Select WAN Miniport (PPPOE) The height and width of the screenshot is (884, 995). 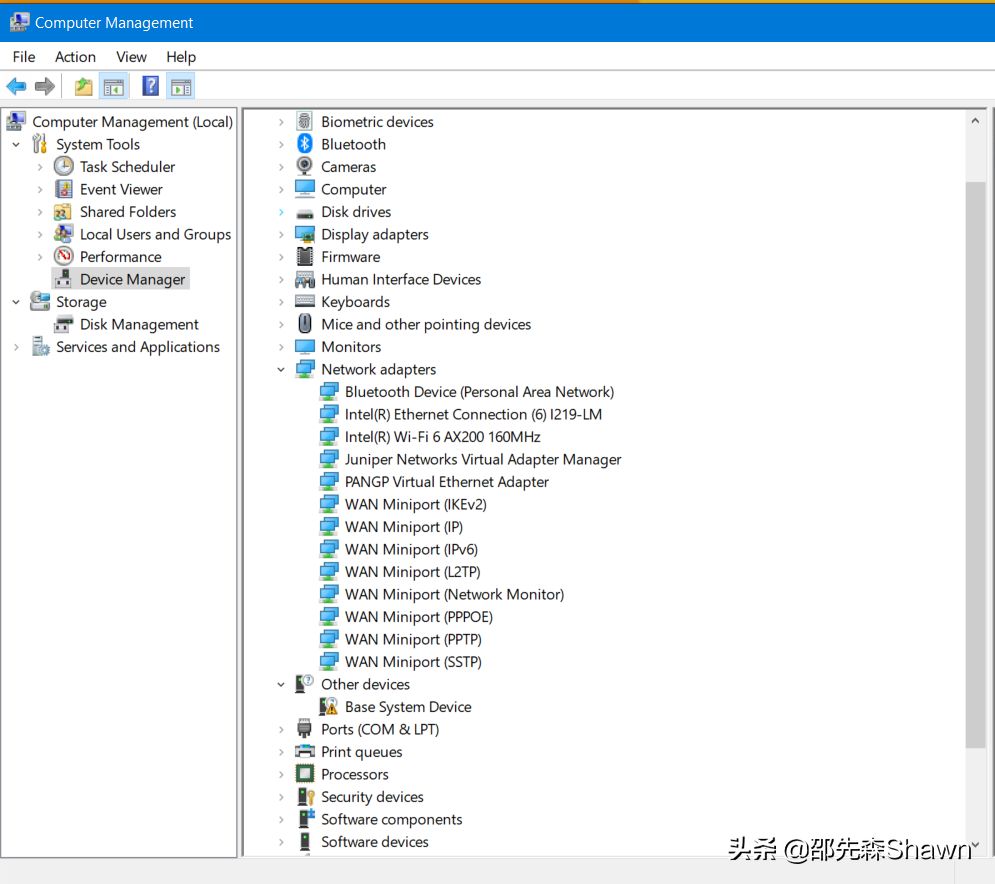(418, 617)
